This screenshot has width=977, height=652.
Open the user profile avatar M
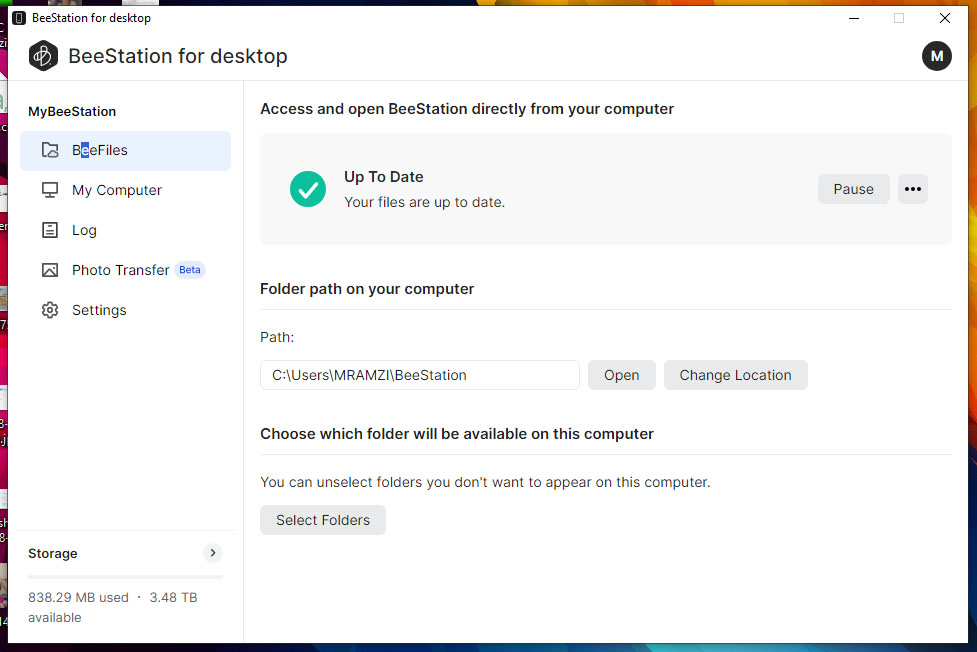click(x=936, y=56)
